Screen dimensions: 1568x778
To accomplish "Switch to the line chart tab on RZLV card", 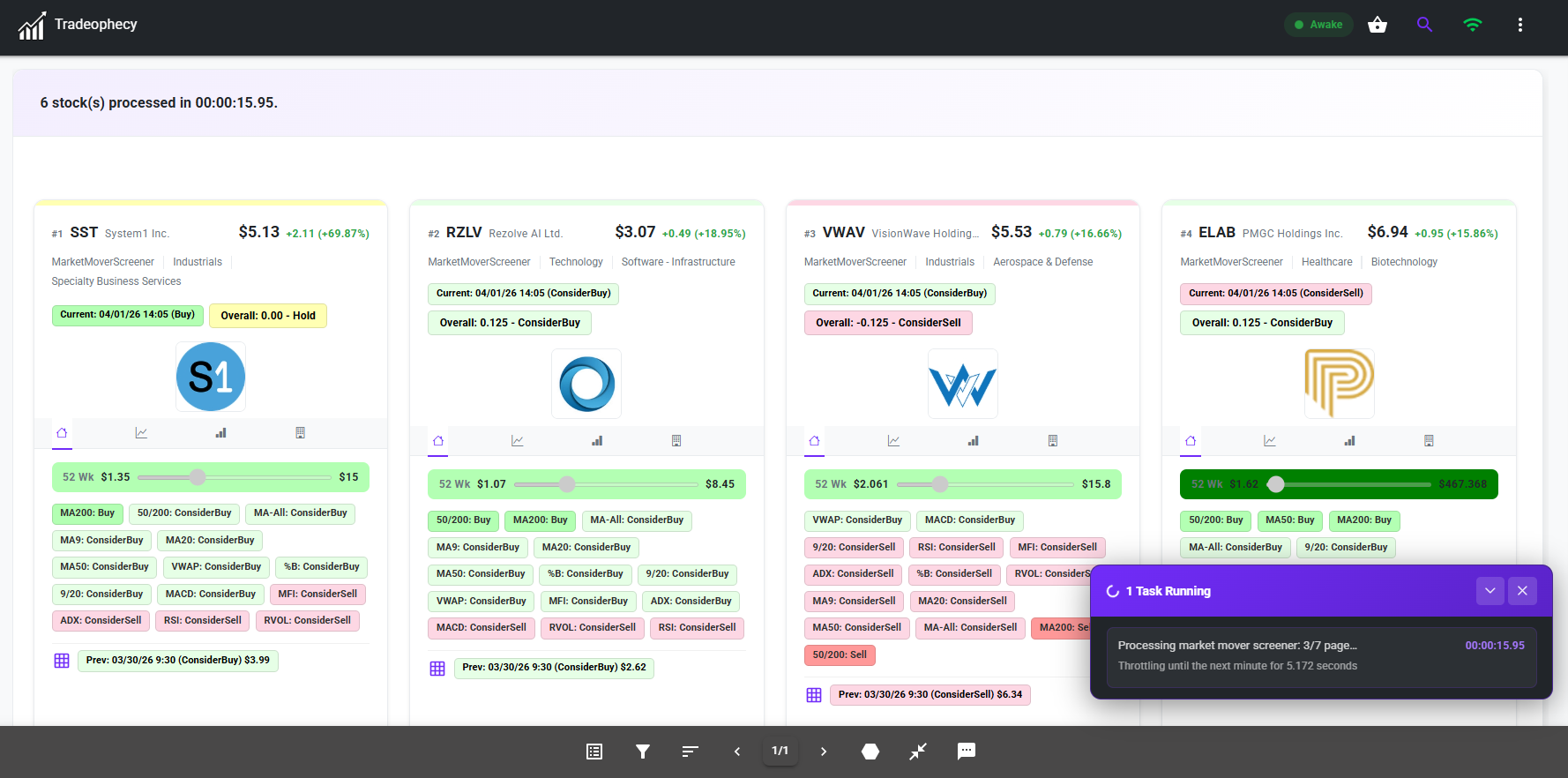I will [x=518, y=441].
